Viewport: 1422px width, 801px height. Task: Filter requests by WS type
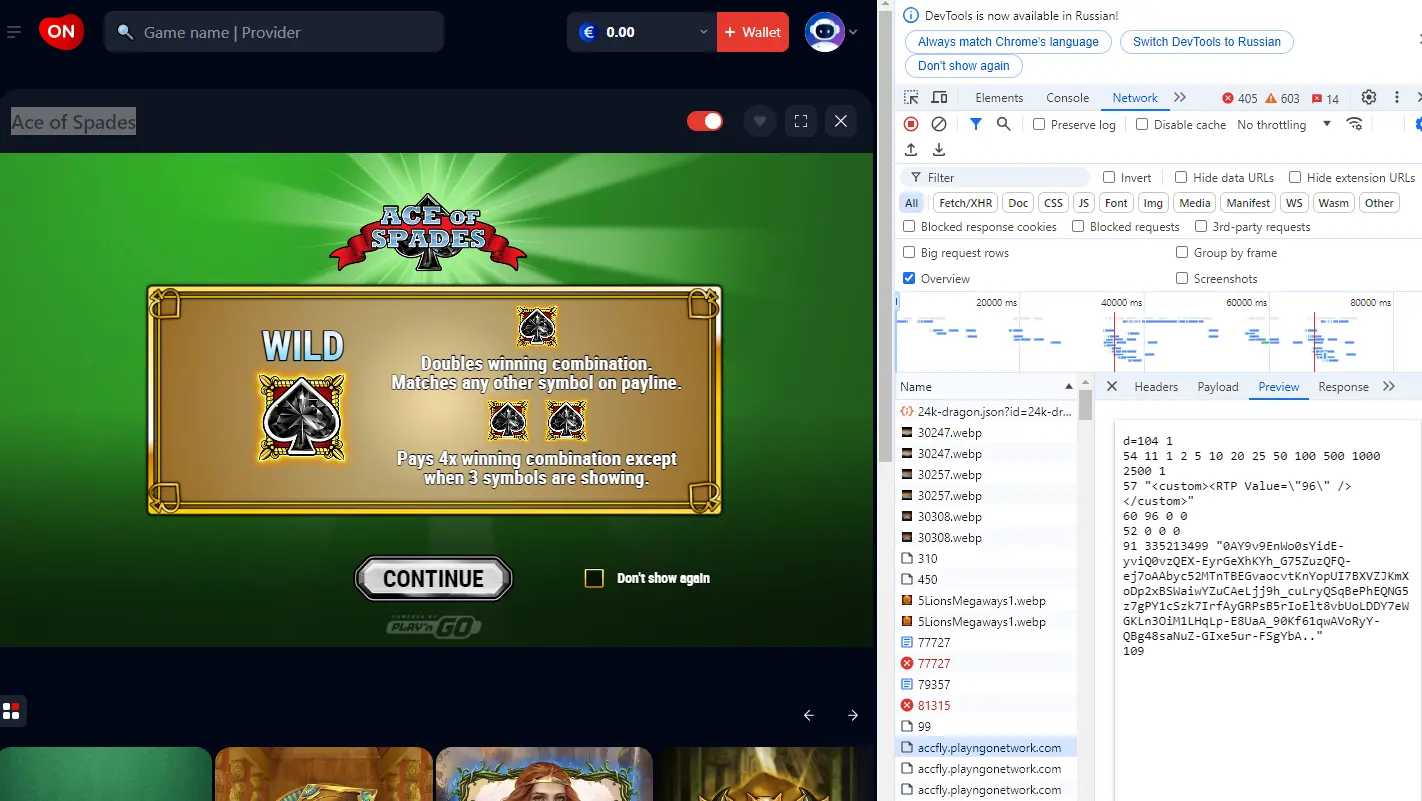1294,203
